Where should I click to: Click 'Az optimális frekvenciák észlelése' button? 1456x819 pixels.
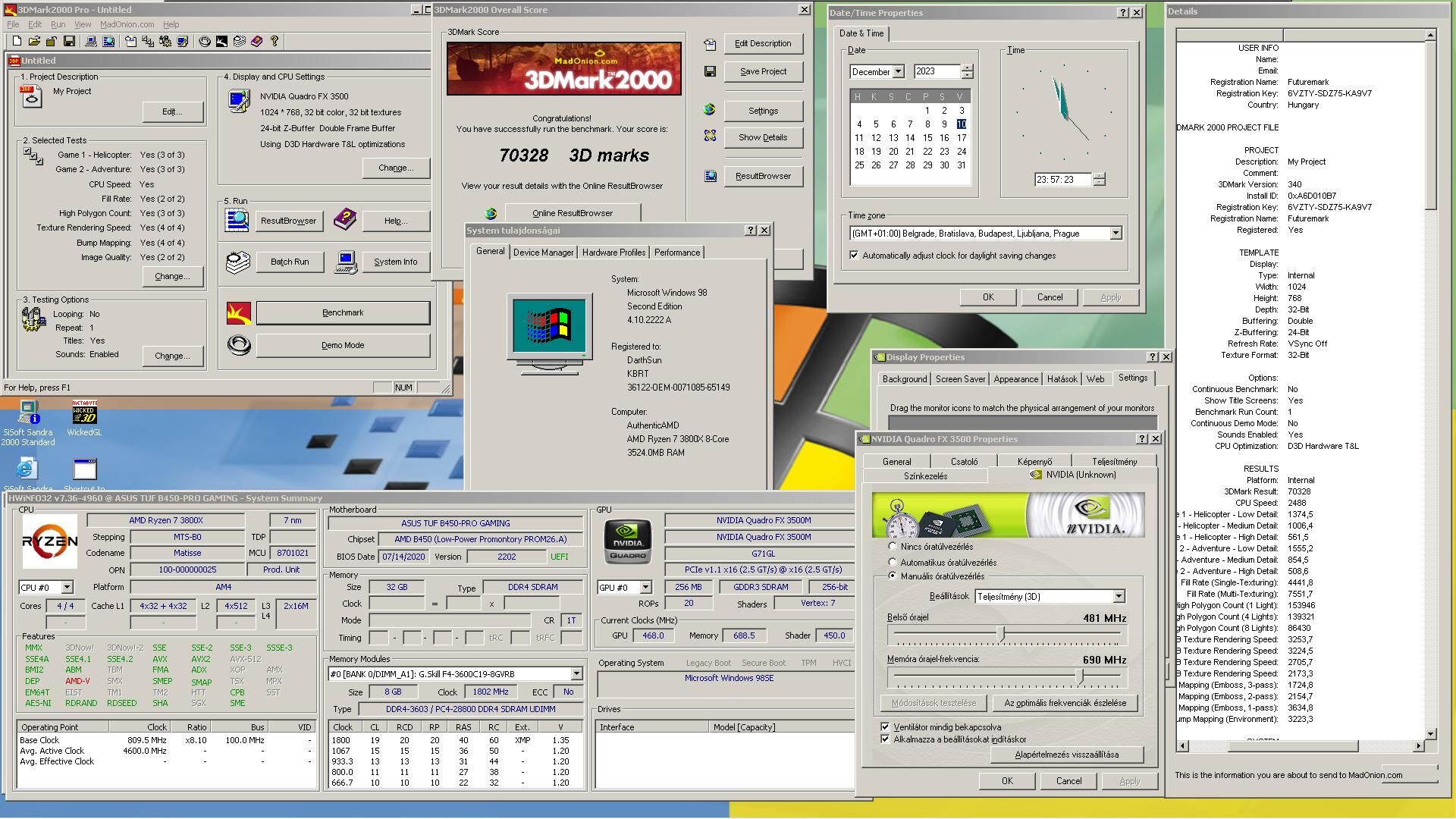(1065, 703)
